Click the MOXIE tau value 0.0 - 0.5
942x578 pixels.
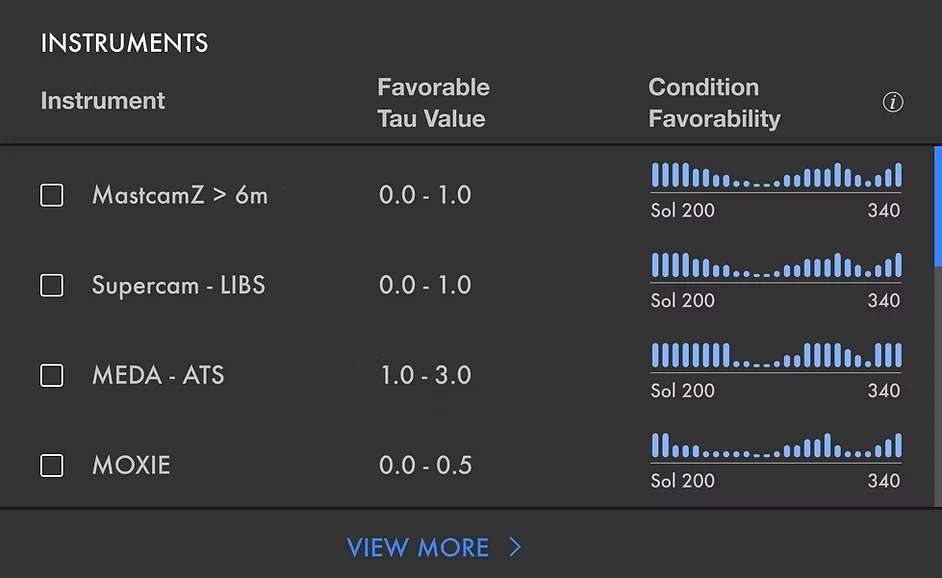[425, 466]
